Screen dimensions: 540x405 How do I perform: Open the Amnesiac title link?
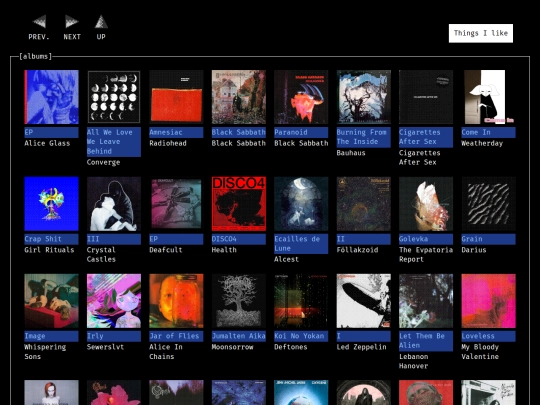(x=176, y=132)
